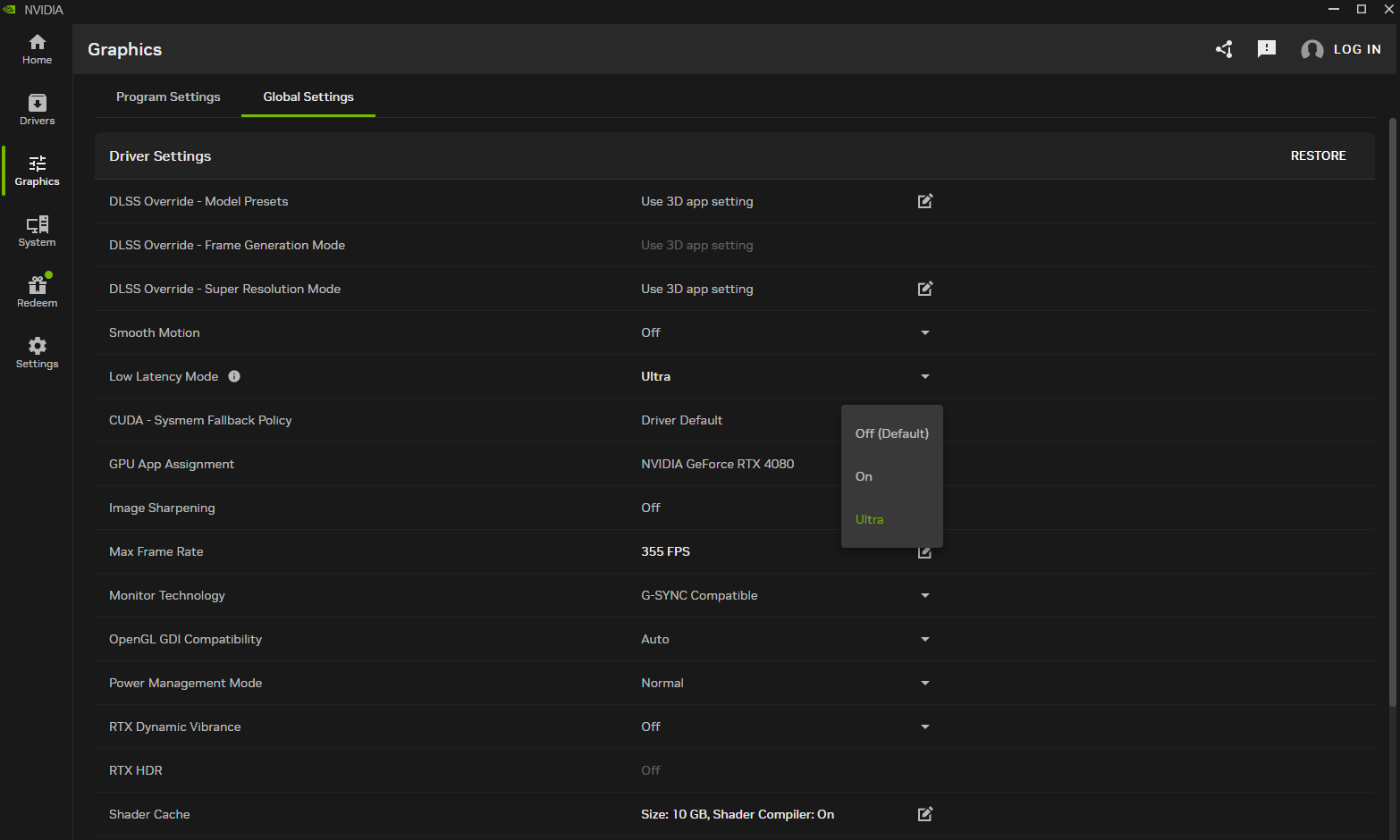Click the LOG IN button

pos(1357,49)
